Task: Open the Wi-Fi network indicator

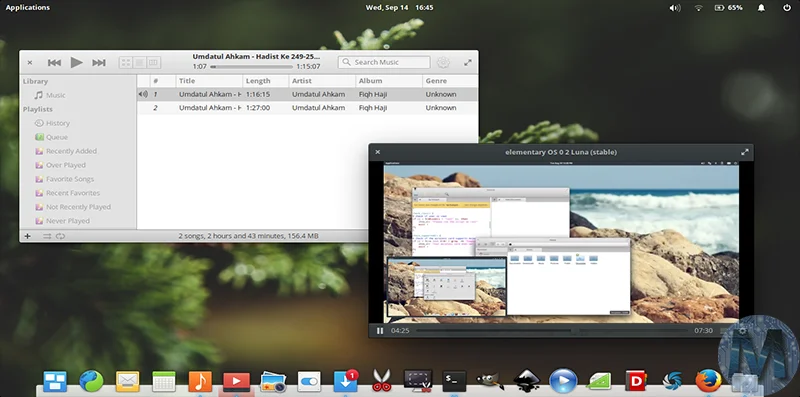Action: pos(698,8)
